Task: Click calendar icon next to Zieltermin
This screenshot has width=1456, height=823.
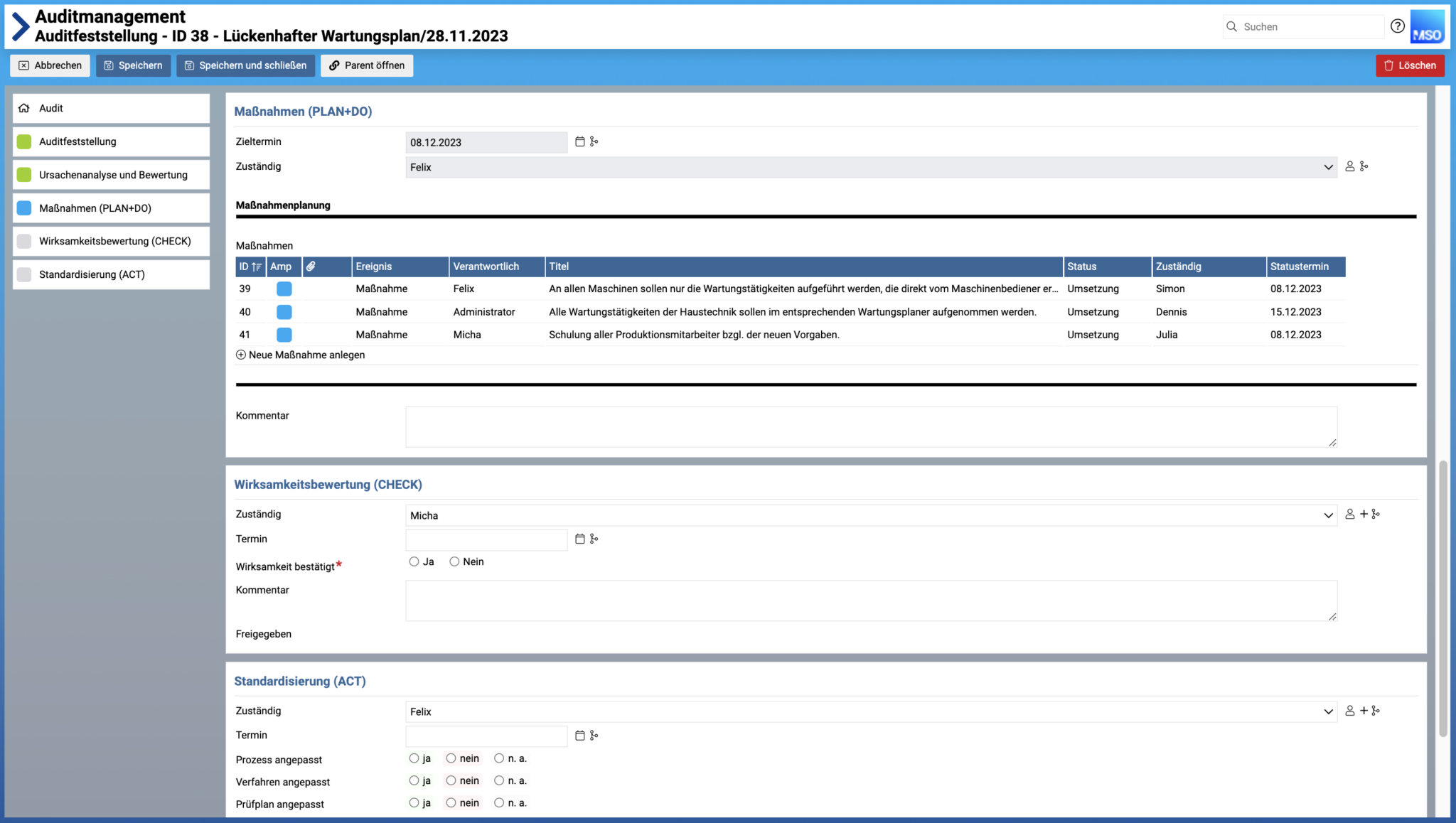Action: 579,142
